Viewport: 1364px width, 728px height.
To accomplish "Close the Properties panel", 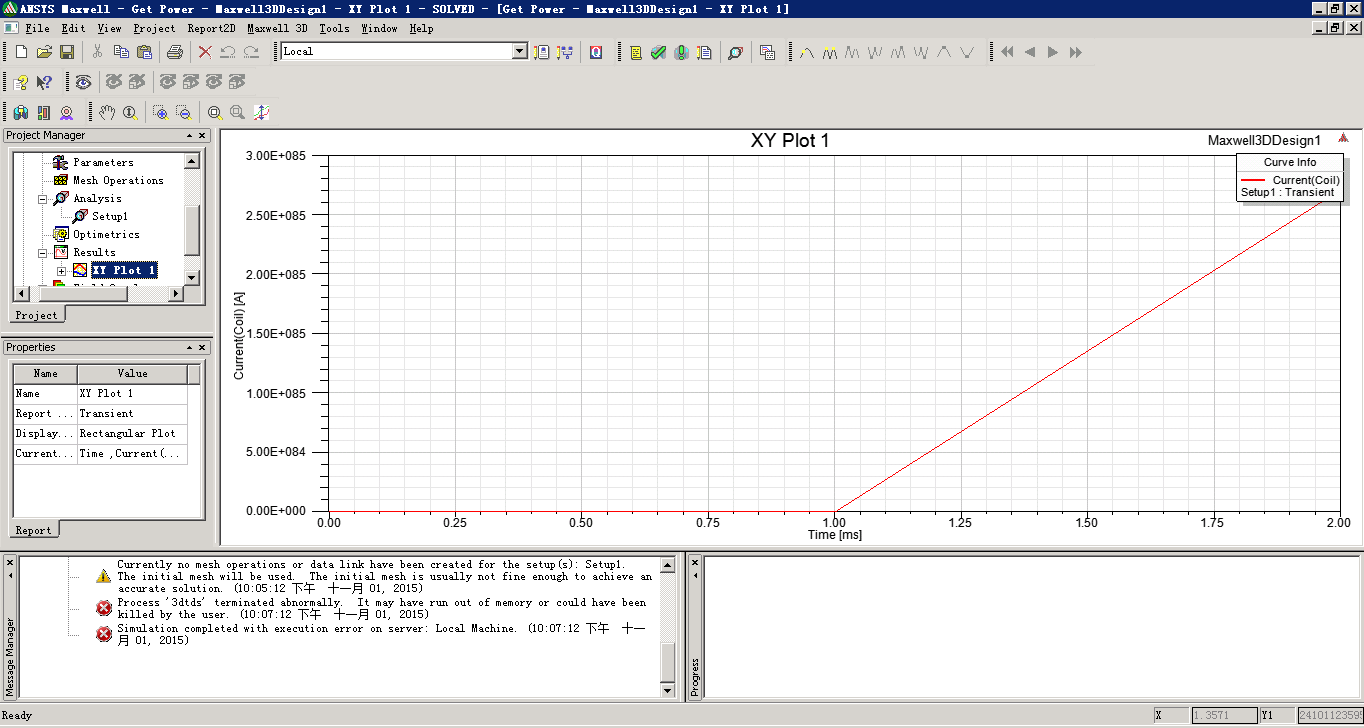I will [x=202, y=348].
